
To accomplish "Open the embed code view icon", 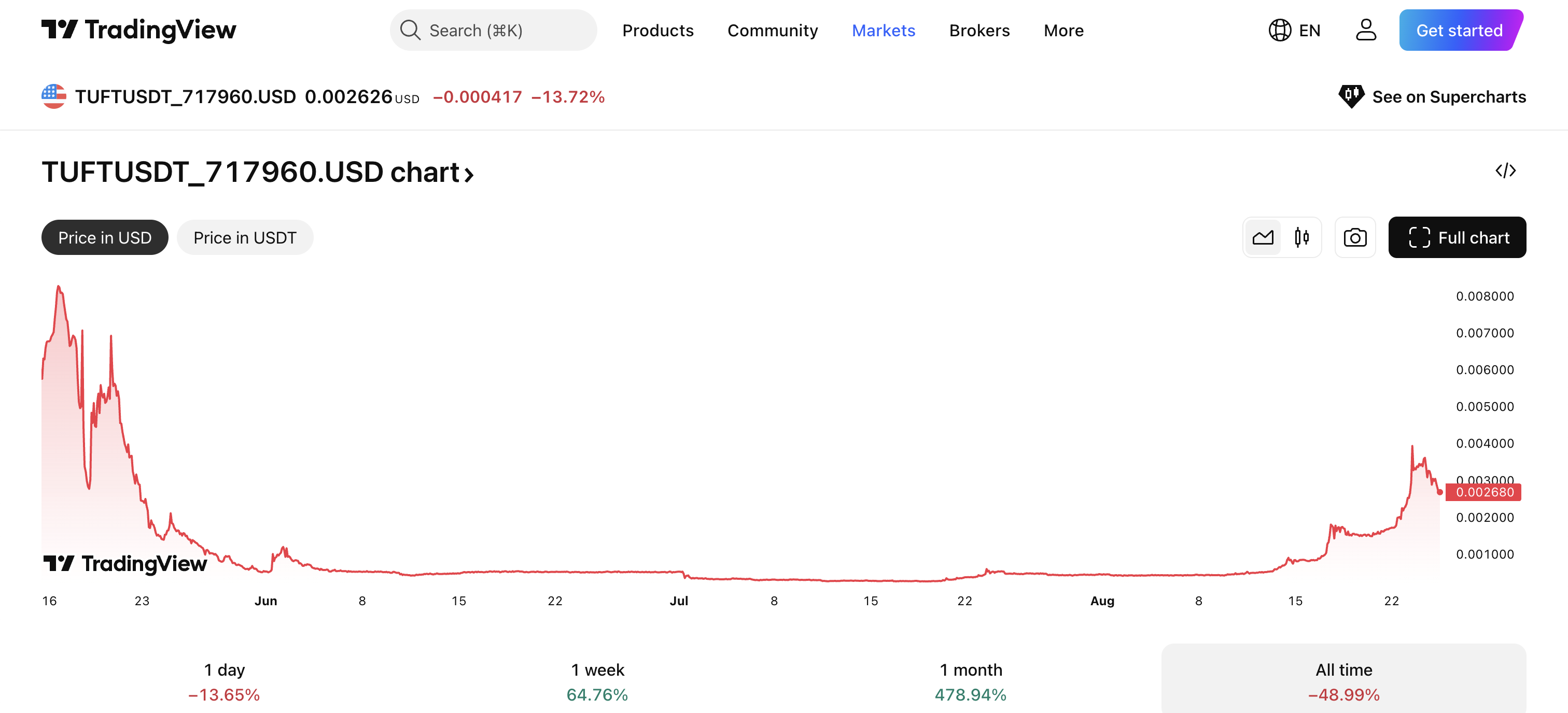I will (1506, 171).
